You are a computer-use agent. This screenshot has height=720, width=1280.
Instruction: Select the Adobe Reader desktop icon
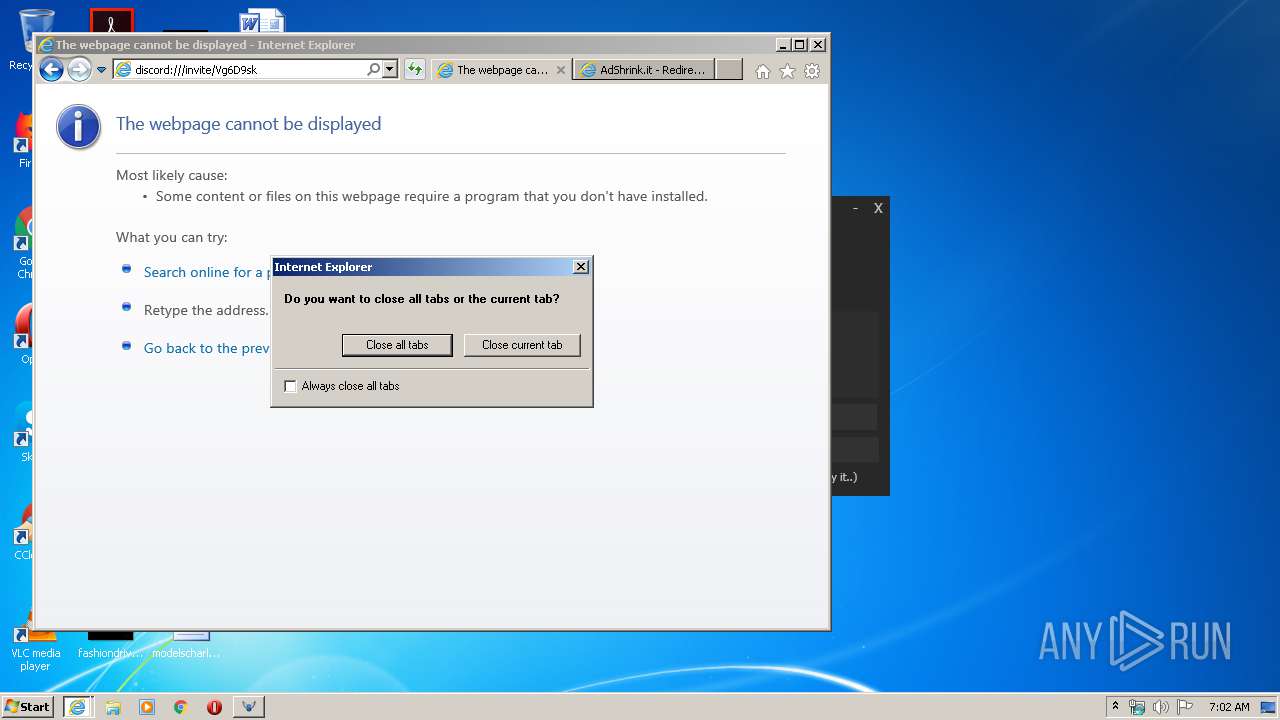pyautogui.click(x=111, y=20)
